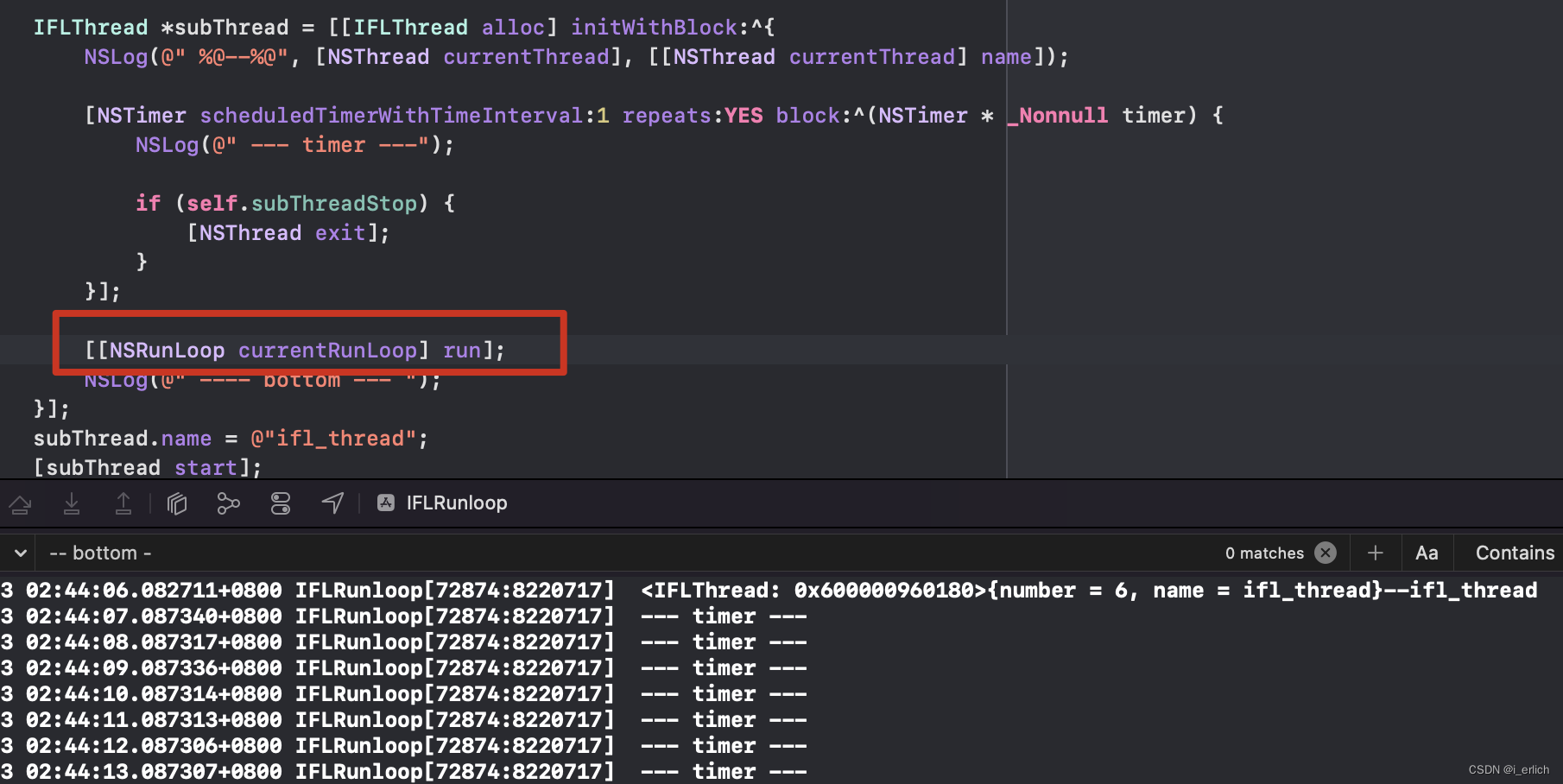This screenshot has height=784, width=1563.
Task: Click 'scheduledTimerWithTimeInterval:1' in the code
Action: 405,116
